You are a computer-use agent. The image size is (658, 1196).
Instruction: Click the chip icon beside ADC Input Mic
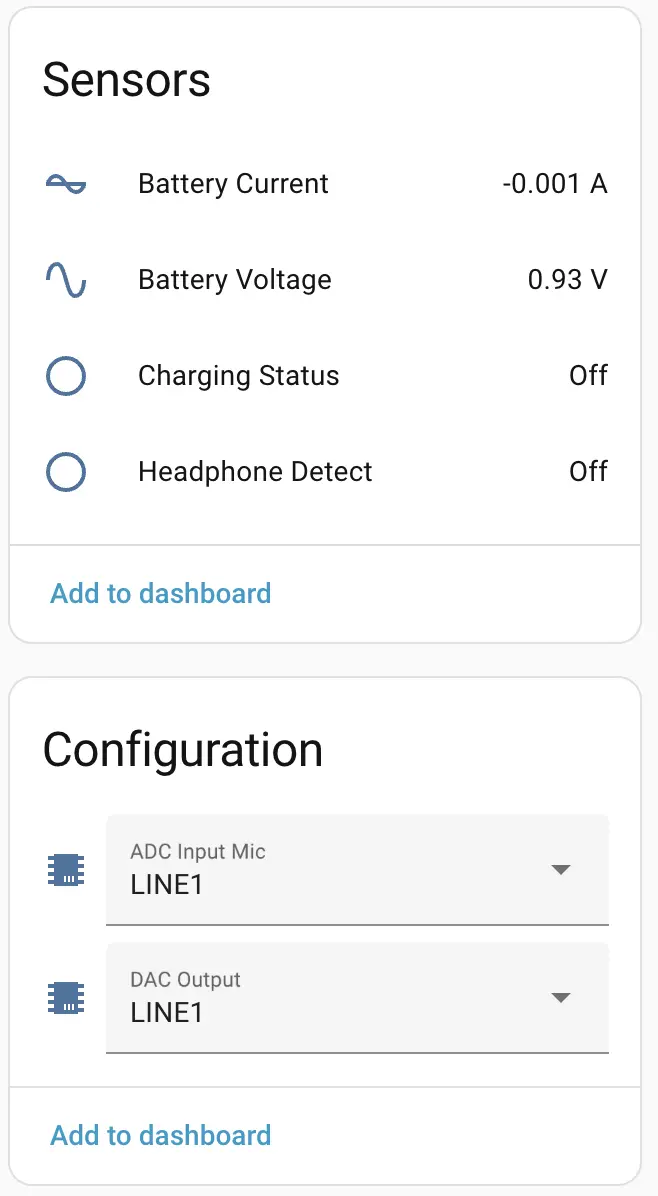pyautogui.click(x=66, y=870)
